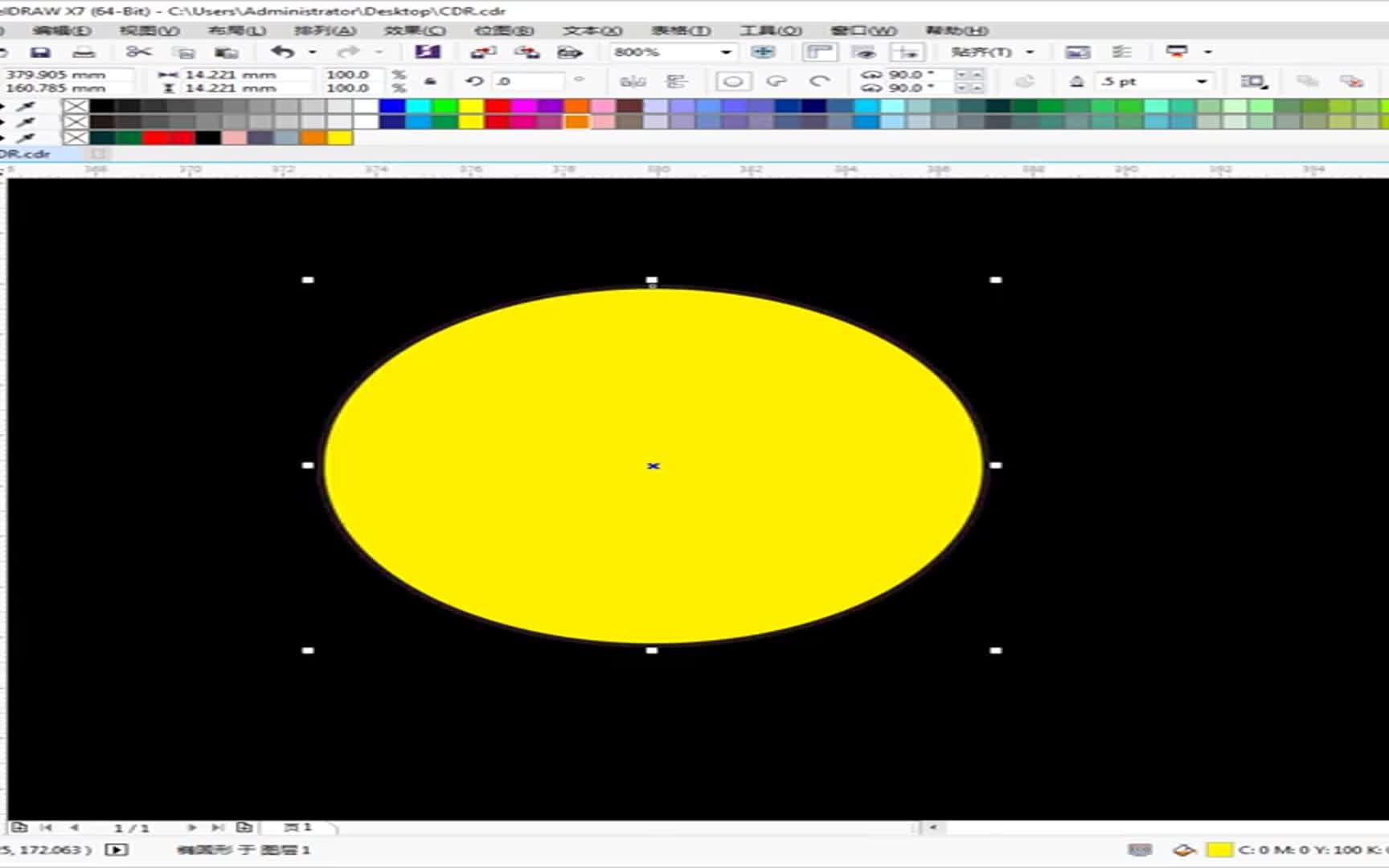This screenshot has width=1389, height=868.
Task: Click the Export icon
Action: tap(527, 52)
